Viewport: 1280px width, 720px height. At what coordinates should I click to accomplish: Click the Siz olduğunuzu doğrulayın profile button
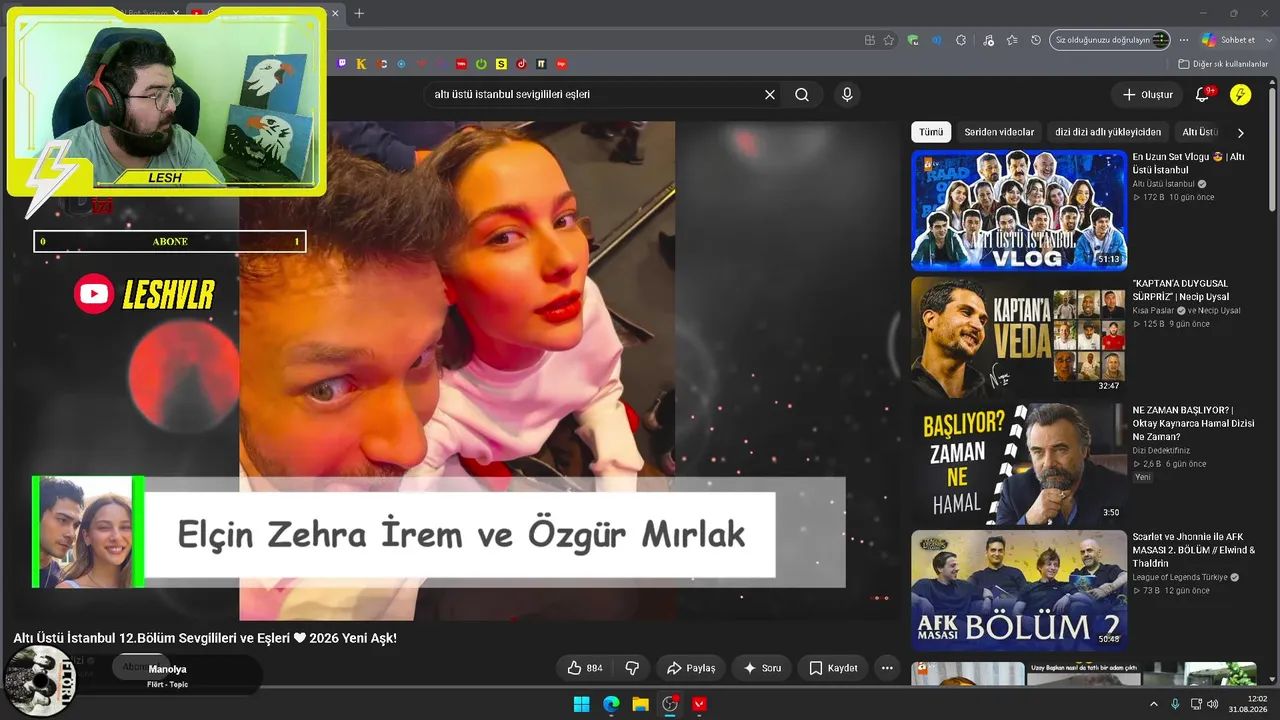coord(1110,40)
